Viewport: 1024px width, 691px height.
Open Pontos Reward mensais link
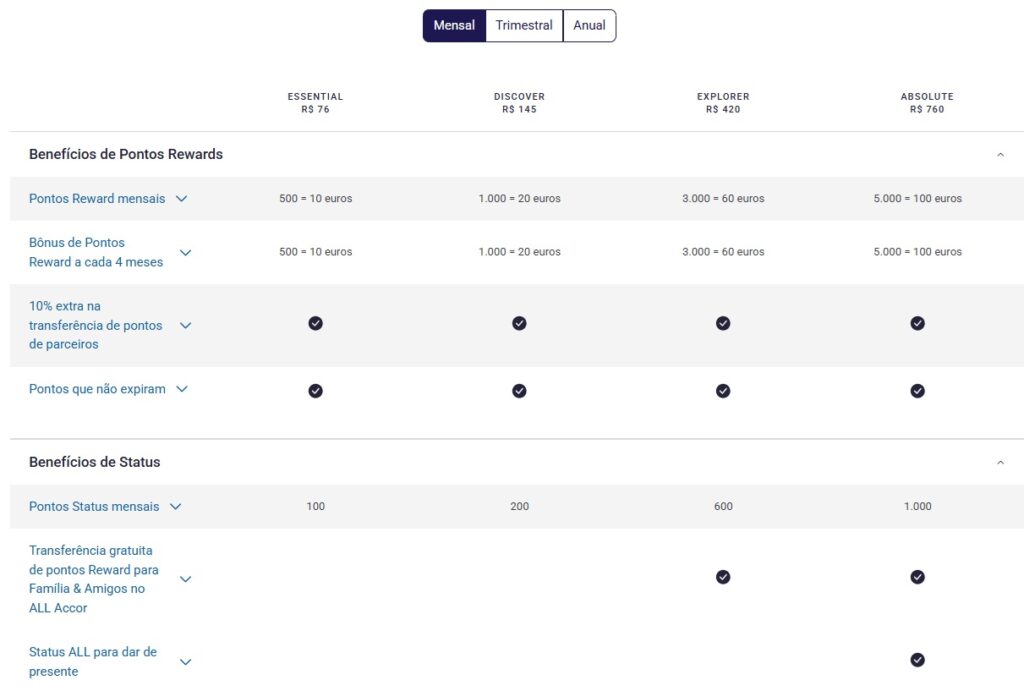[x=97, y=199]
